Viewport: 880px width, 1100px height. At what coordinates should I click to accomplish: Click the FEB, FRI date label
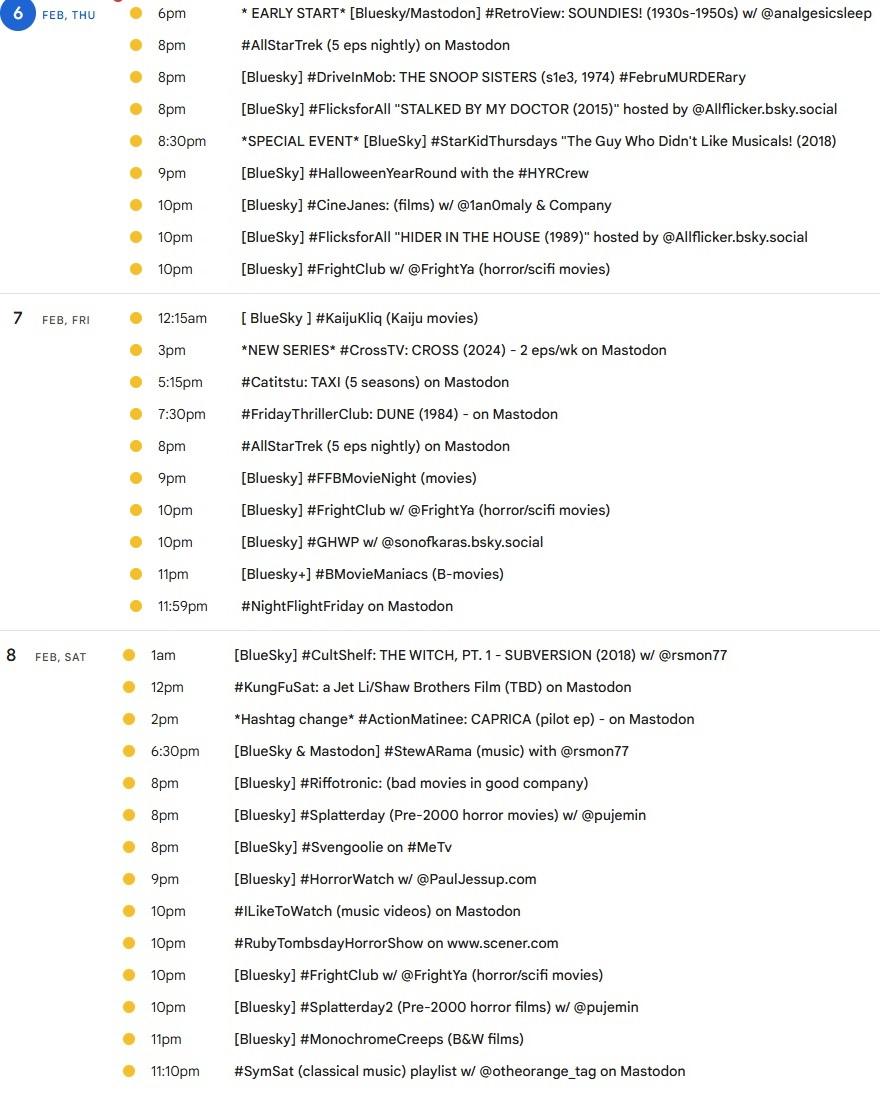pyautogui.click(x=66, y=320)
